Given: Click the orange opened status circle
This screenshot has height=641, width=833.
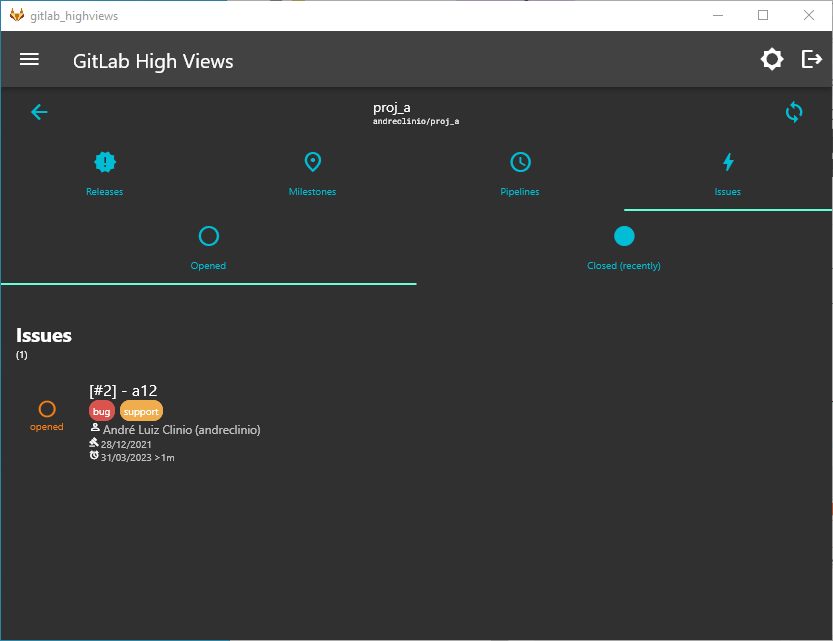Looking at the screenshot, I should click(47, 409).
